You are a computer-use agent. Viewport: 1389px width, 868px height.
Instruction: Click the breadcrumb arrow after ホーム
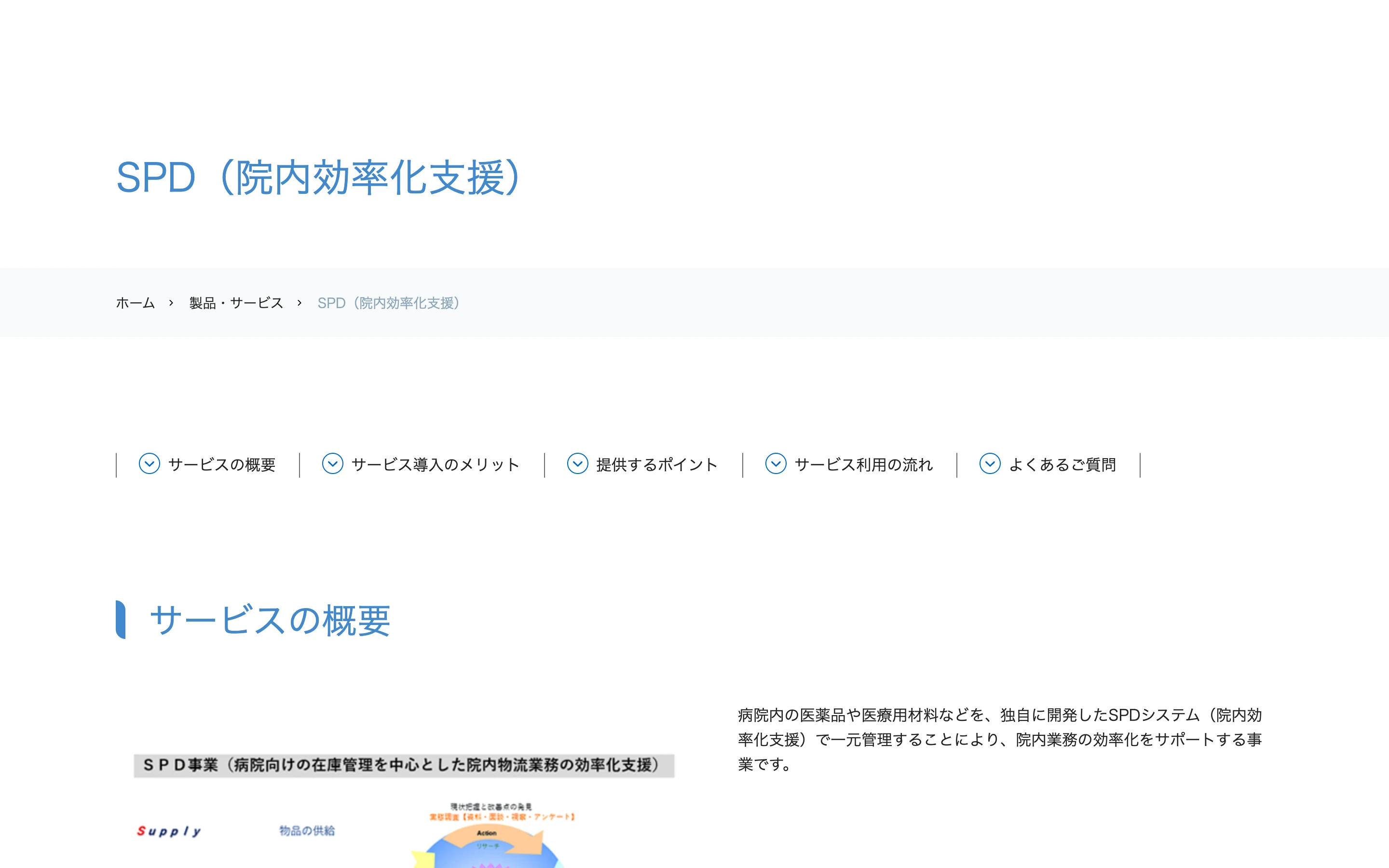(x=171, y=302)
